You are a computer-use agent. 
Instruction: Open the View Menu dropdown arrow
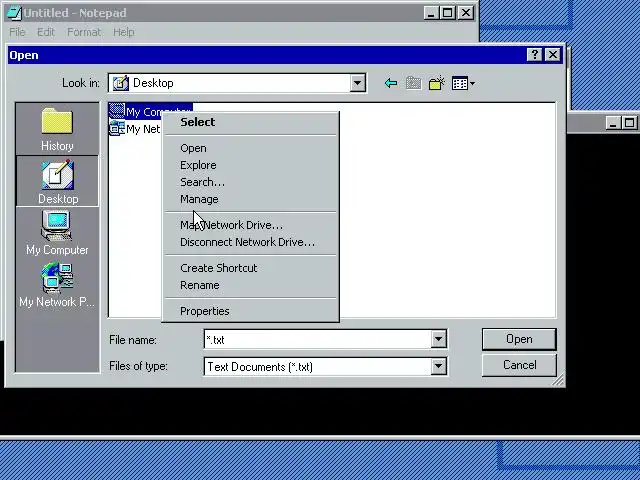472,83
